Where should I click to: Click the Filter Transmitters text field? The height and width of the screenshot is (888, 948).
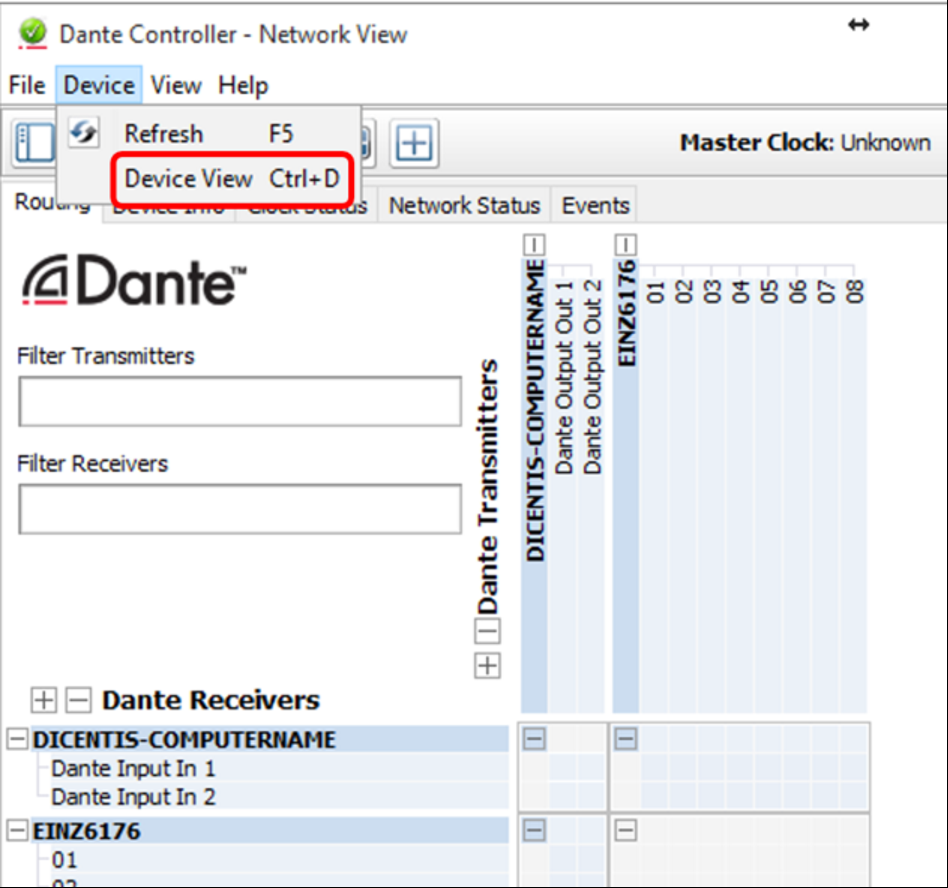click(x=240, y=402)
